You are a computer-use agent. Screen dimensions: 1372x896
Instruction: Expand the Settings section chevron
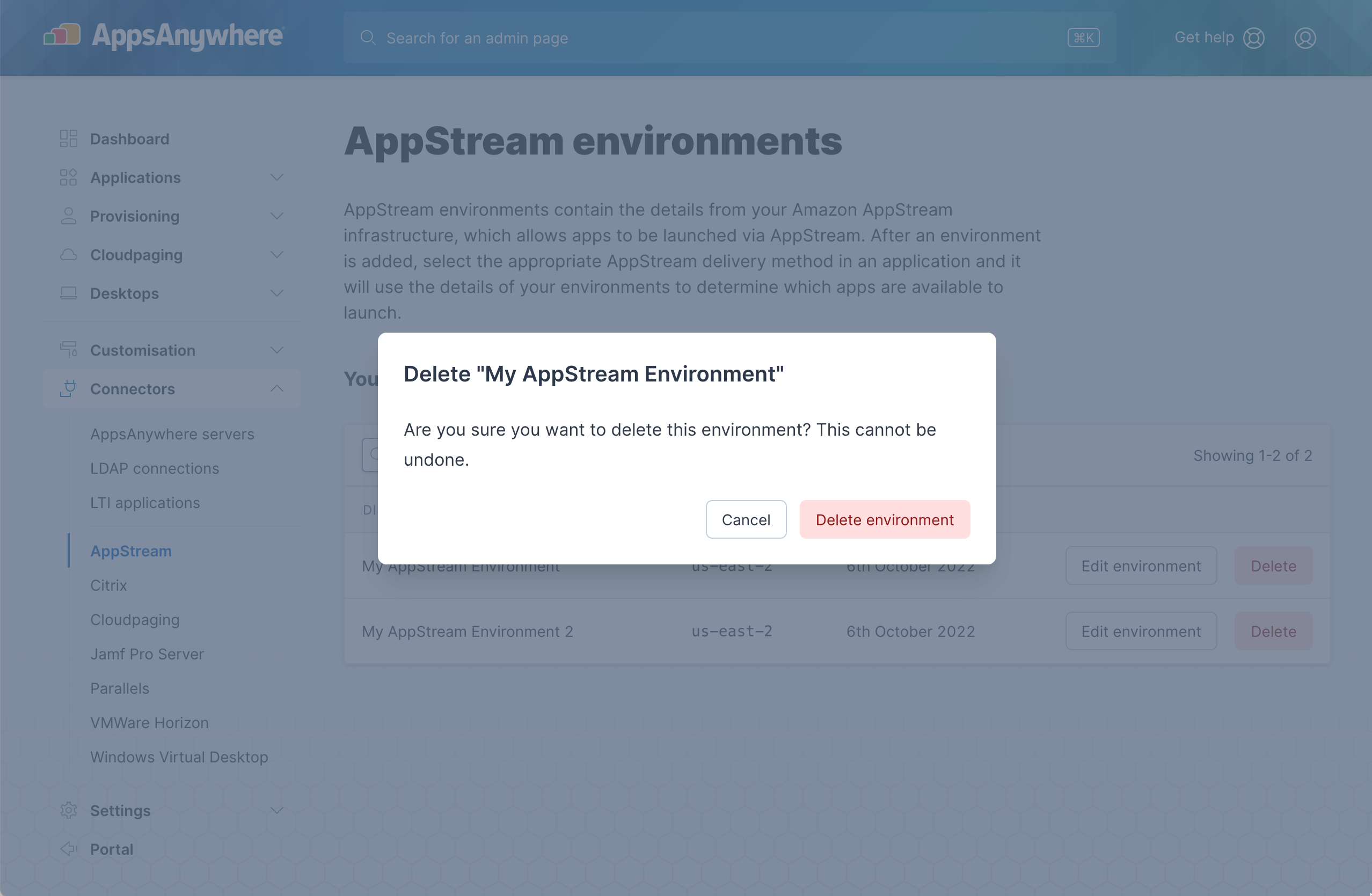point(276,810)
